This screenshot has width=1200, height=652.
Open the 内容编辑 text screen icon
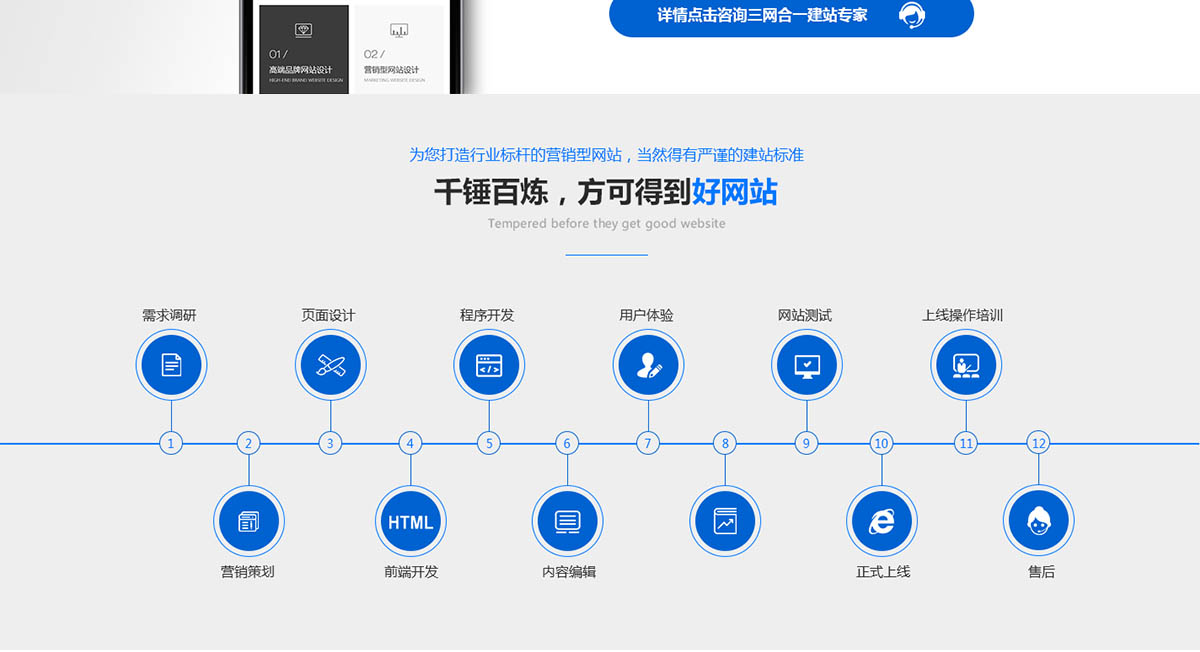(x=567, y=521)
